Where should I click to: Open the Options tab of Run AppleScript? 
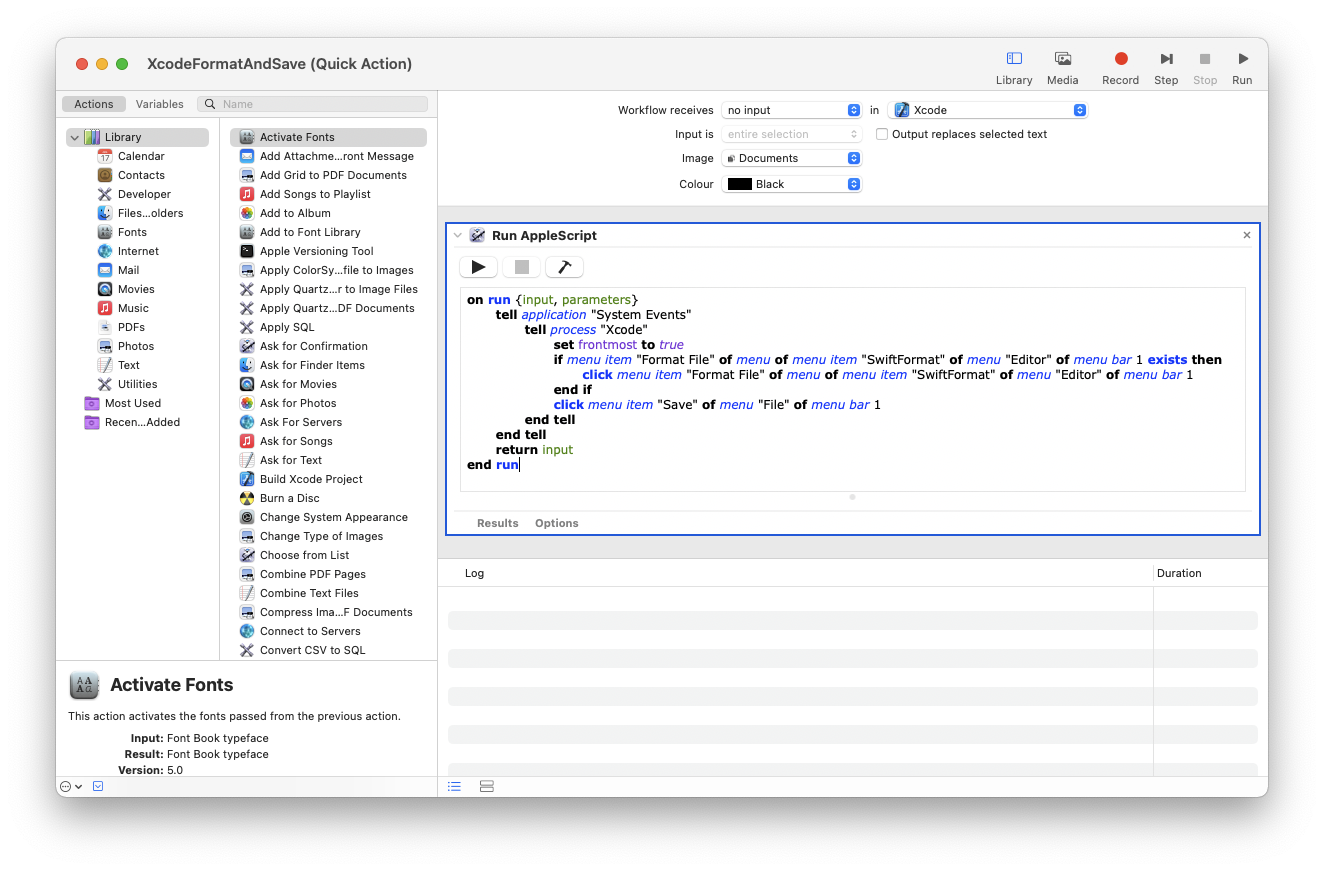556,522
